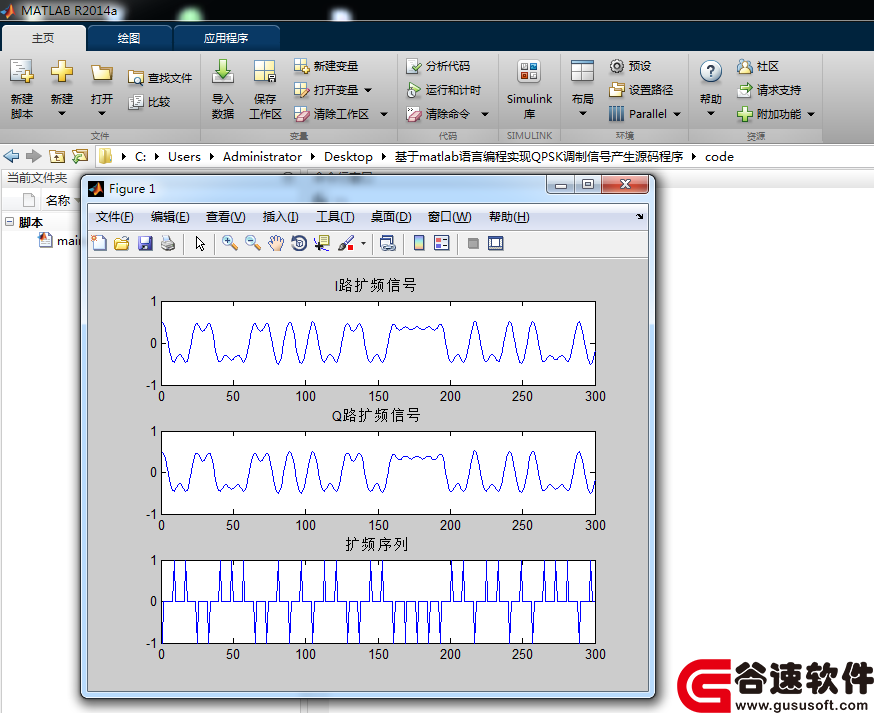Open the Insert (插入) menu in Figure 1
The width and height of the screenshot is (874, 713).
(280, 217)
